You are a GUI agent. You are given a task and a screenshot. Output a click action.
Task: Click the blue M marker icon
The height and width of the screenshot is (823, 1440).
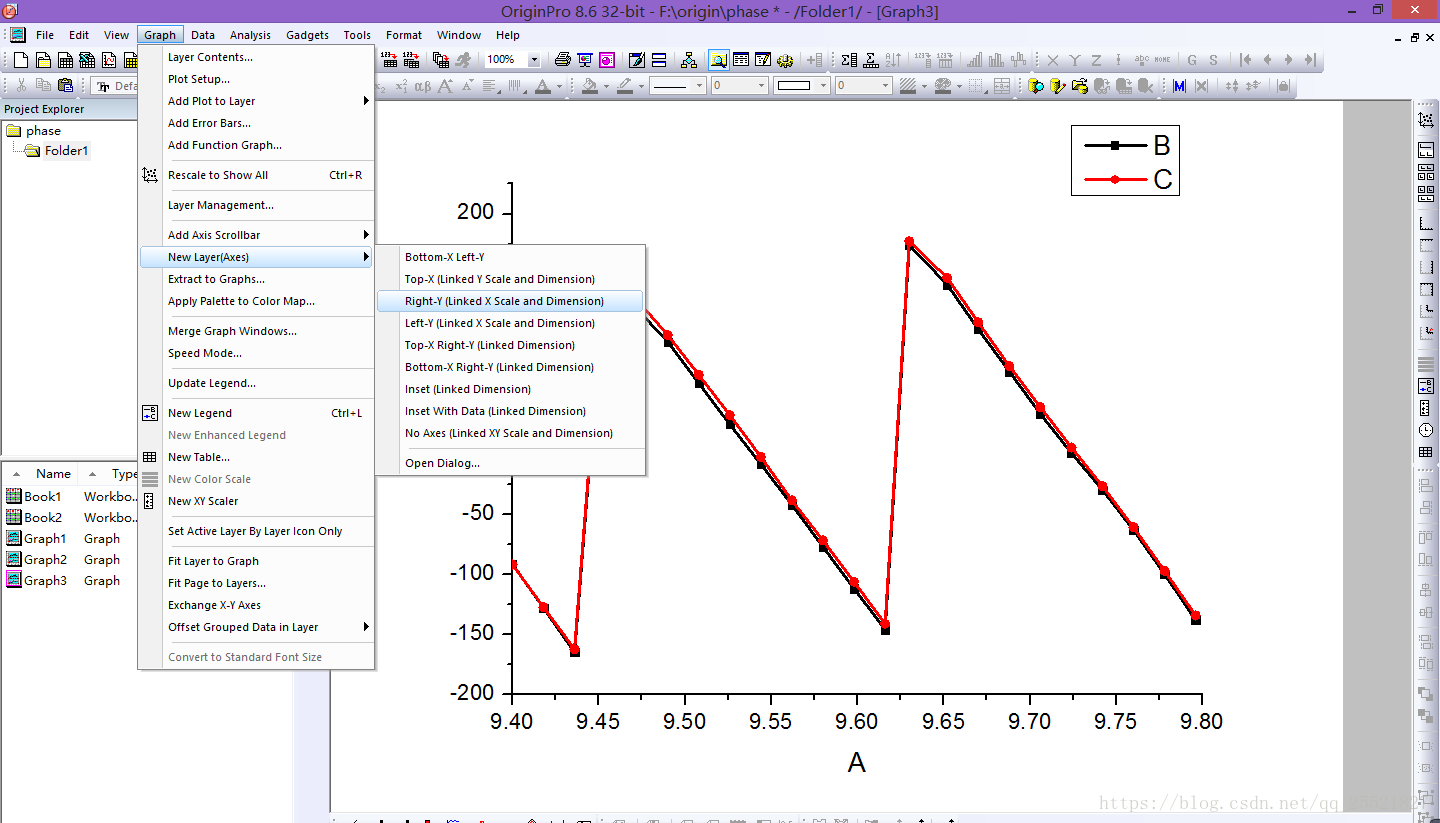1179,86
